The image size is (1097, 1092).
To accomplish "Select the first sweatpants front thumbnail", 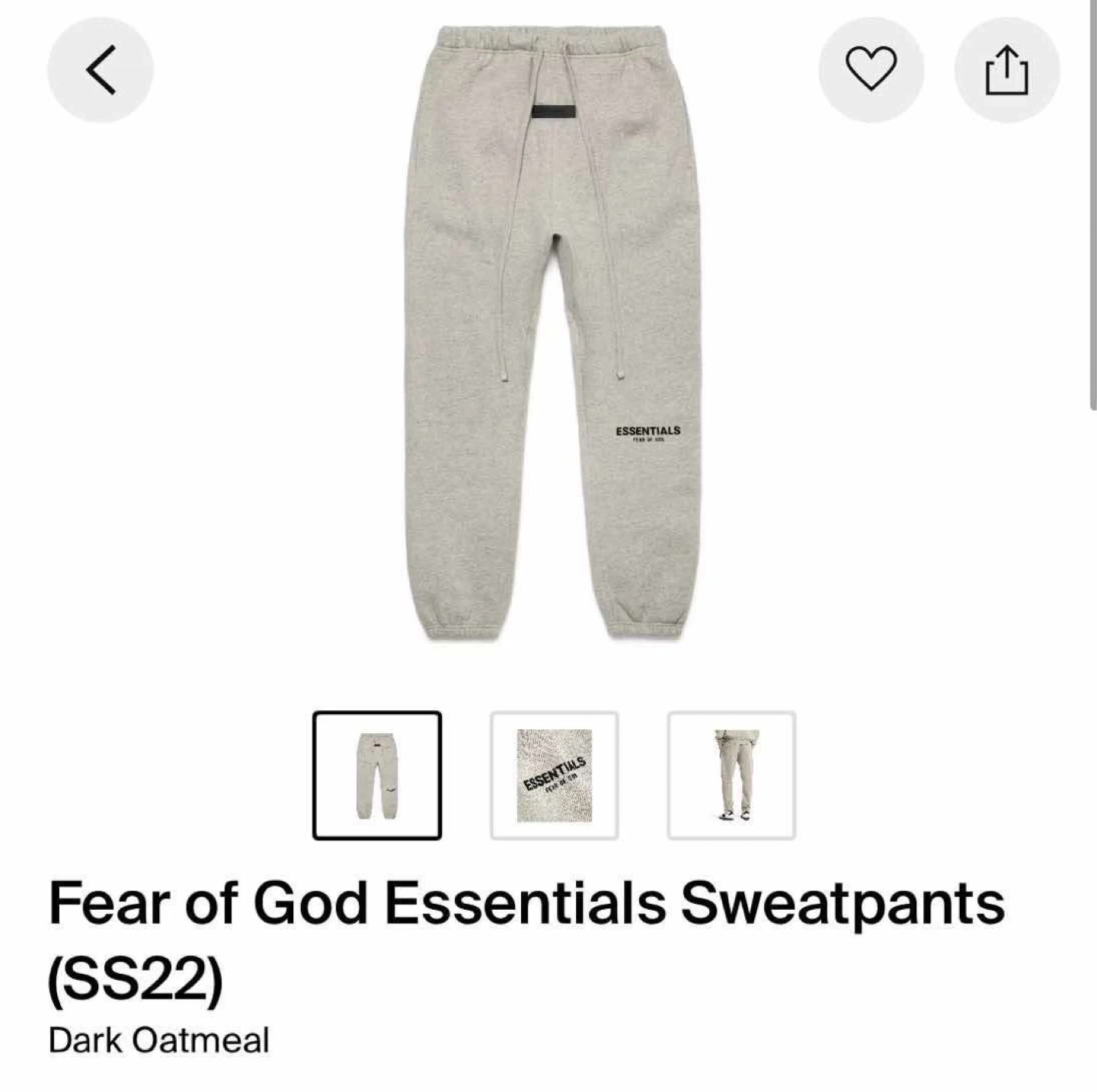I will [377, 775].
